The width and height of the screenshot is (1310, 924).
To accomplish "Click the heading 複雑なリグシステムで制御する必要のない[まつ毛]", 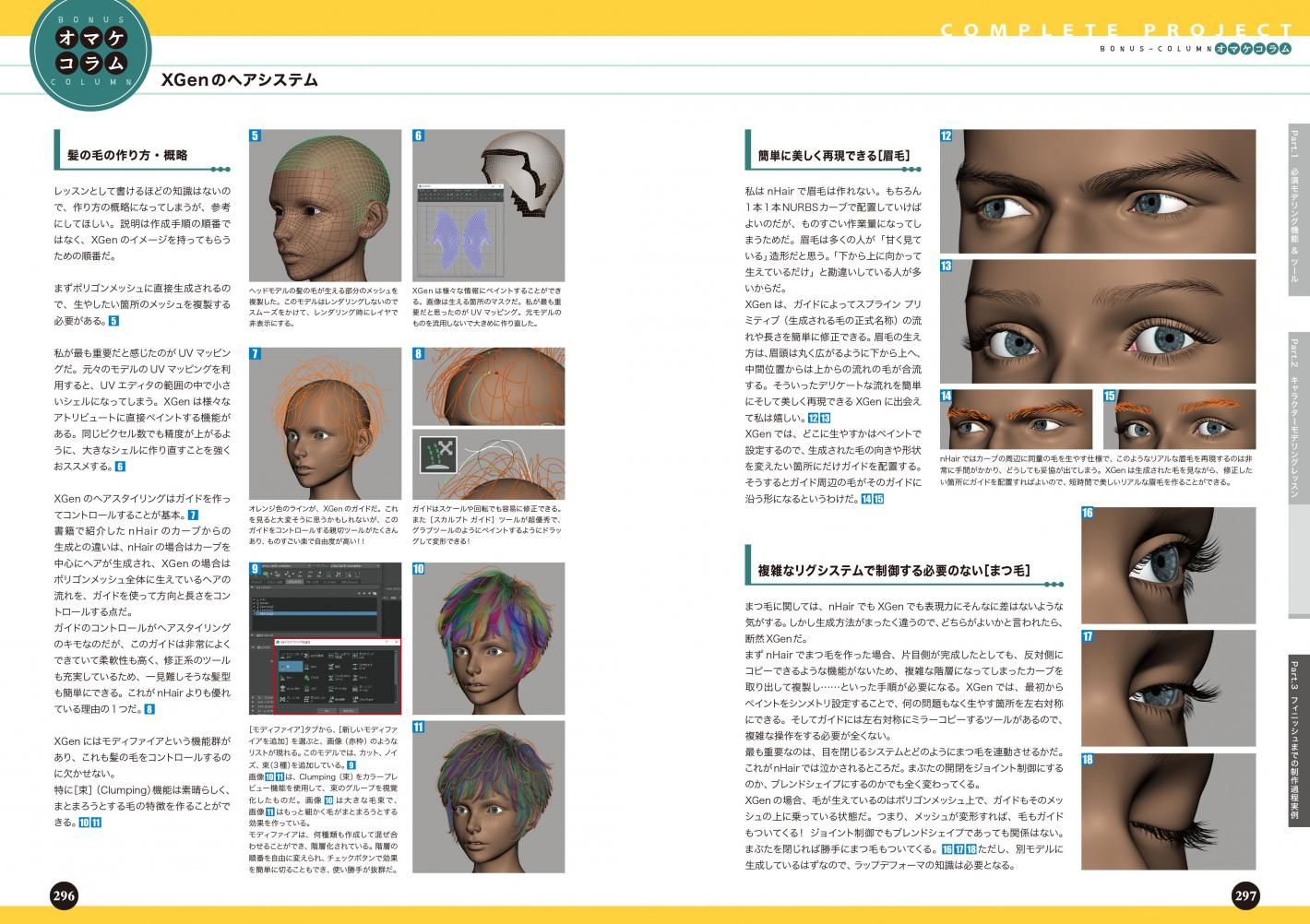I will pos(893,571).
